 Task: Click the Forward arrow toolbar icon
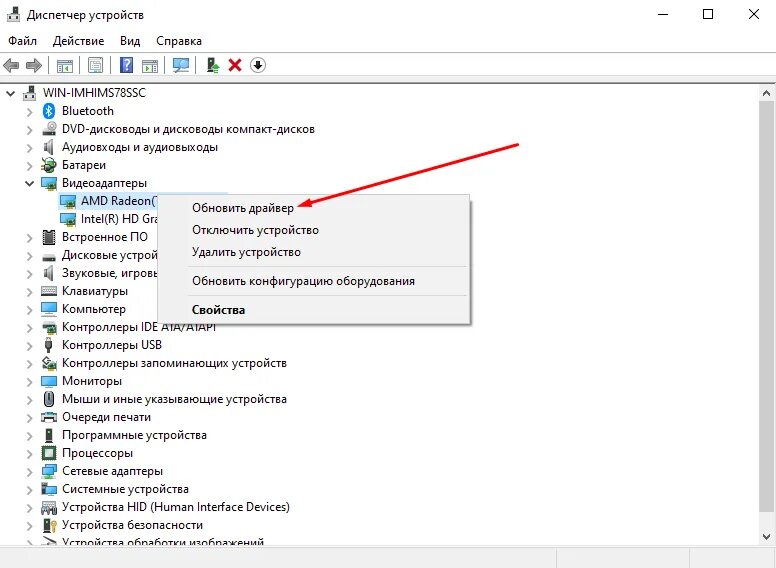tap(34, 65)
